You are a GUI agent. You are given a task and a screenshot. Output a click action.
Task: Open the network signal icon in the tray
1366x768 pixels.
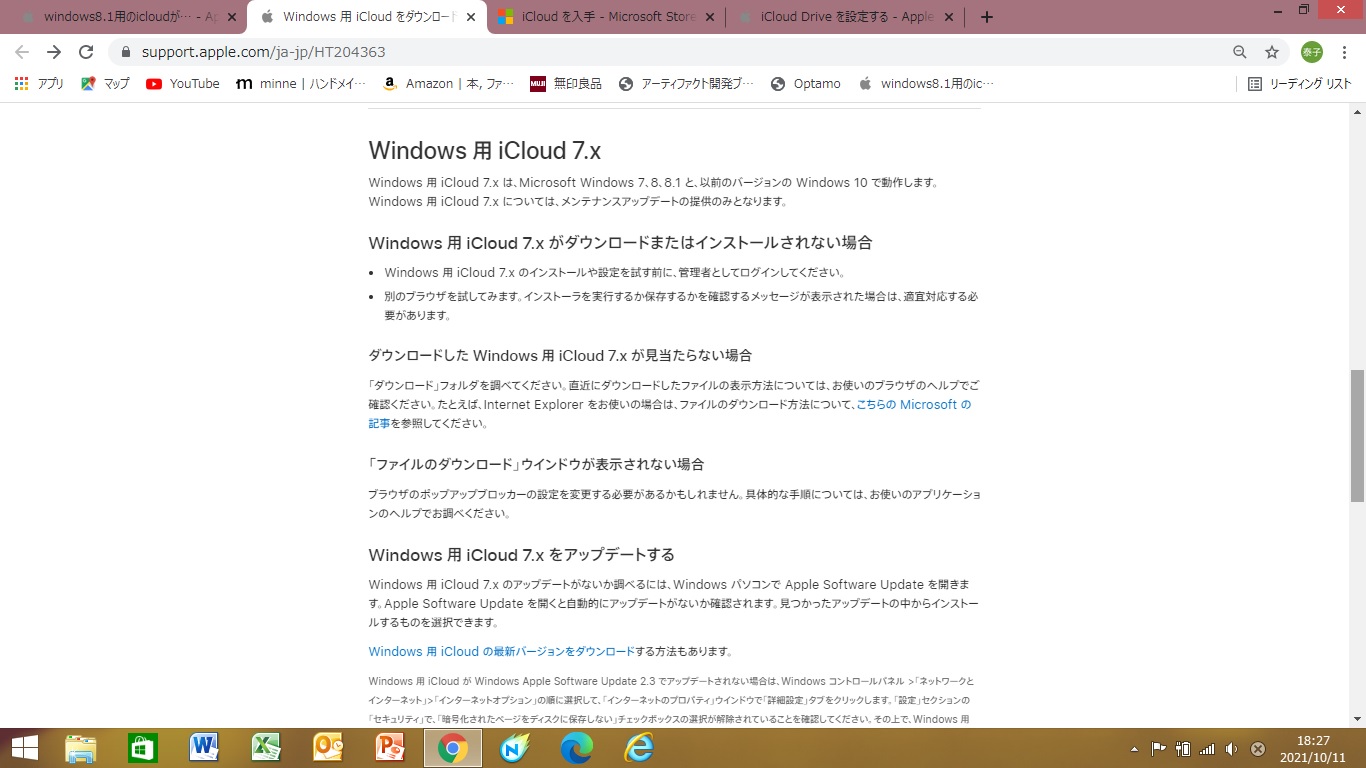click(1207, 748)
